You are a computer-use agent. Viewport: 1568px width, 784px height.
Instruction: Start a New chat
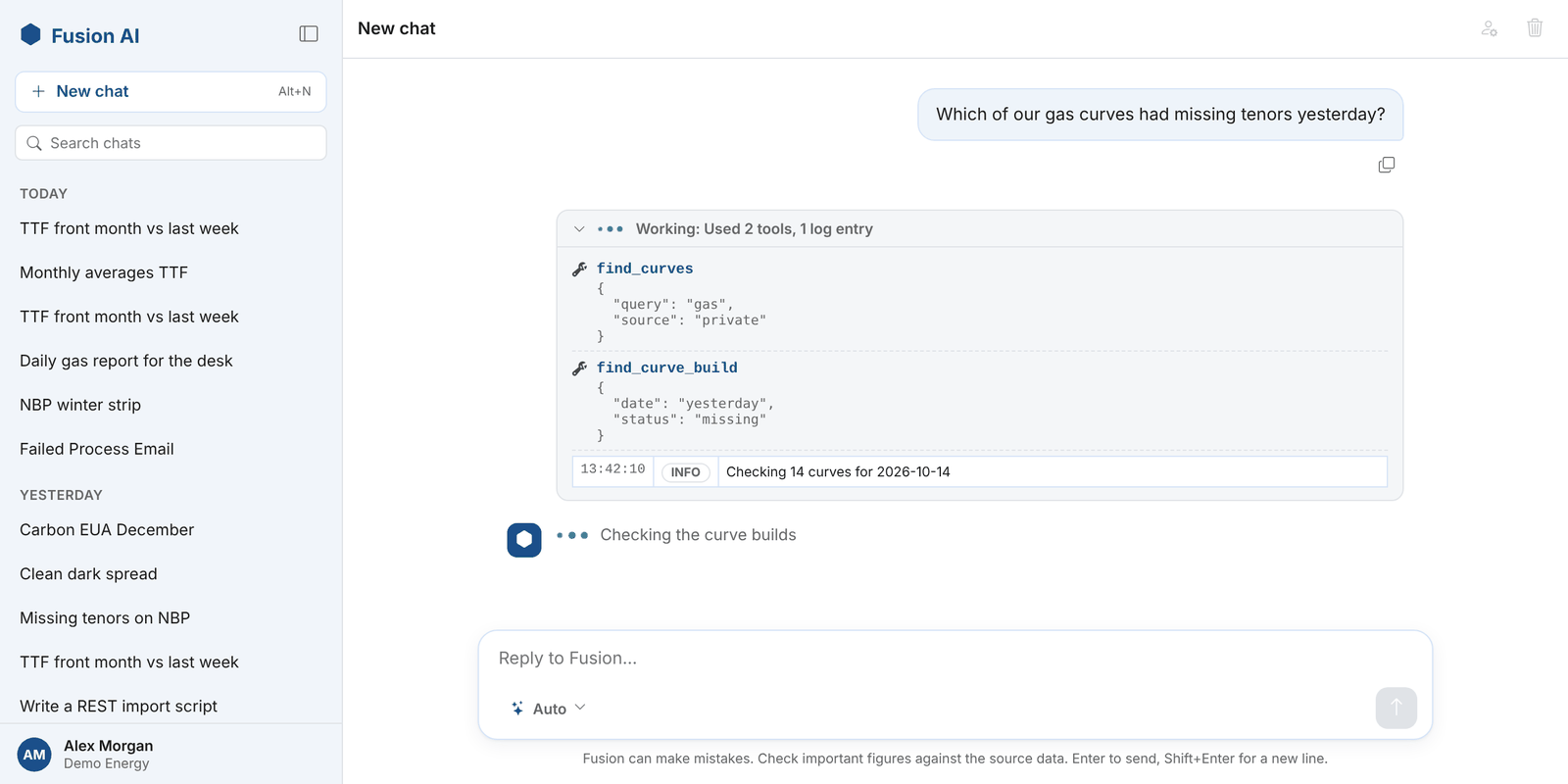click(x=171, y=91)
